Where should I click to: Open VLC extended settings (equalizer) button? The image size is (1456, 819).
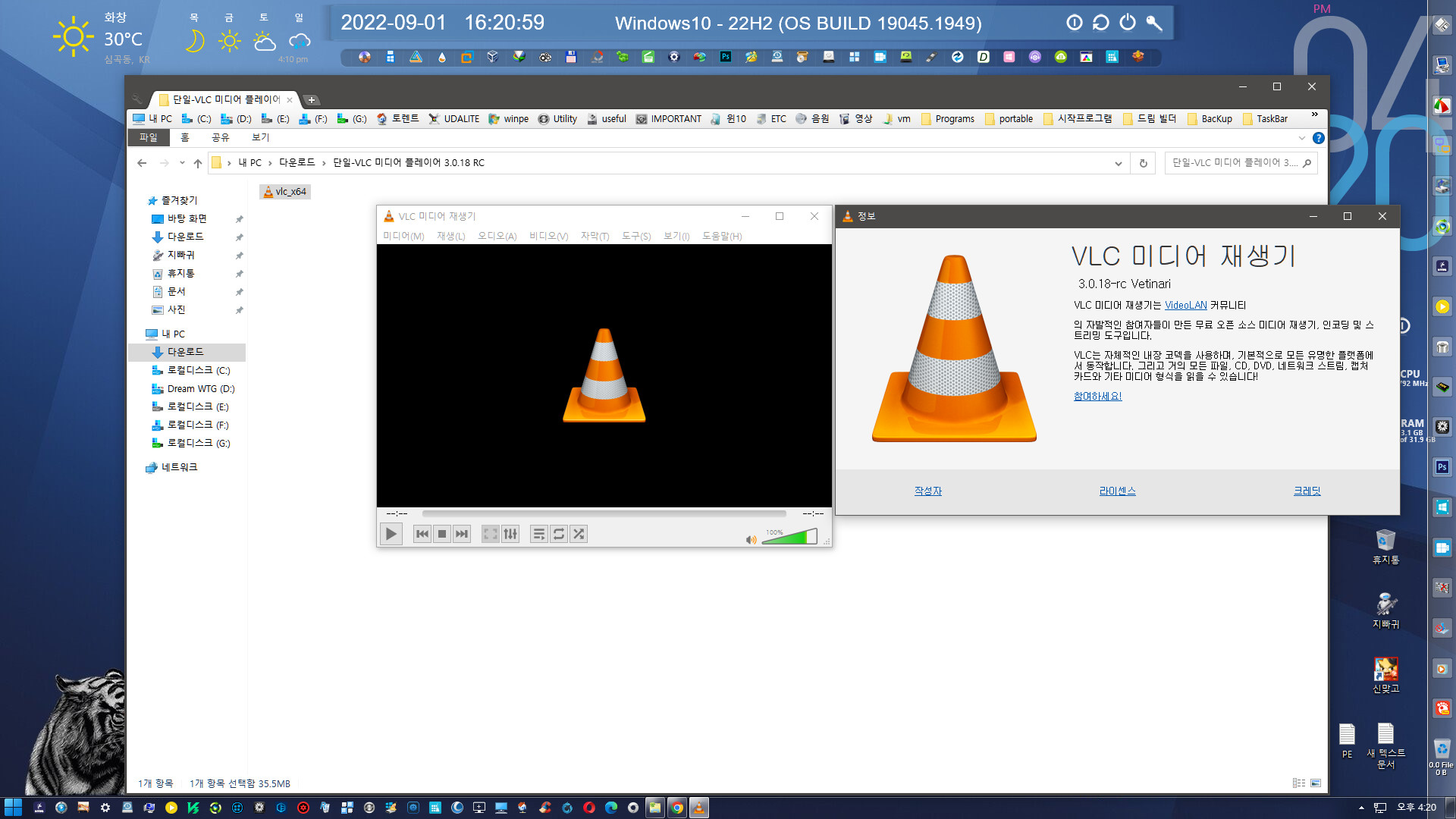510,534
